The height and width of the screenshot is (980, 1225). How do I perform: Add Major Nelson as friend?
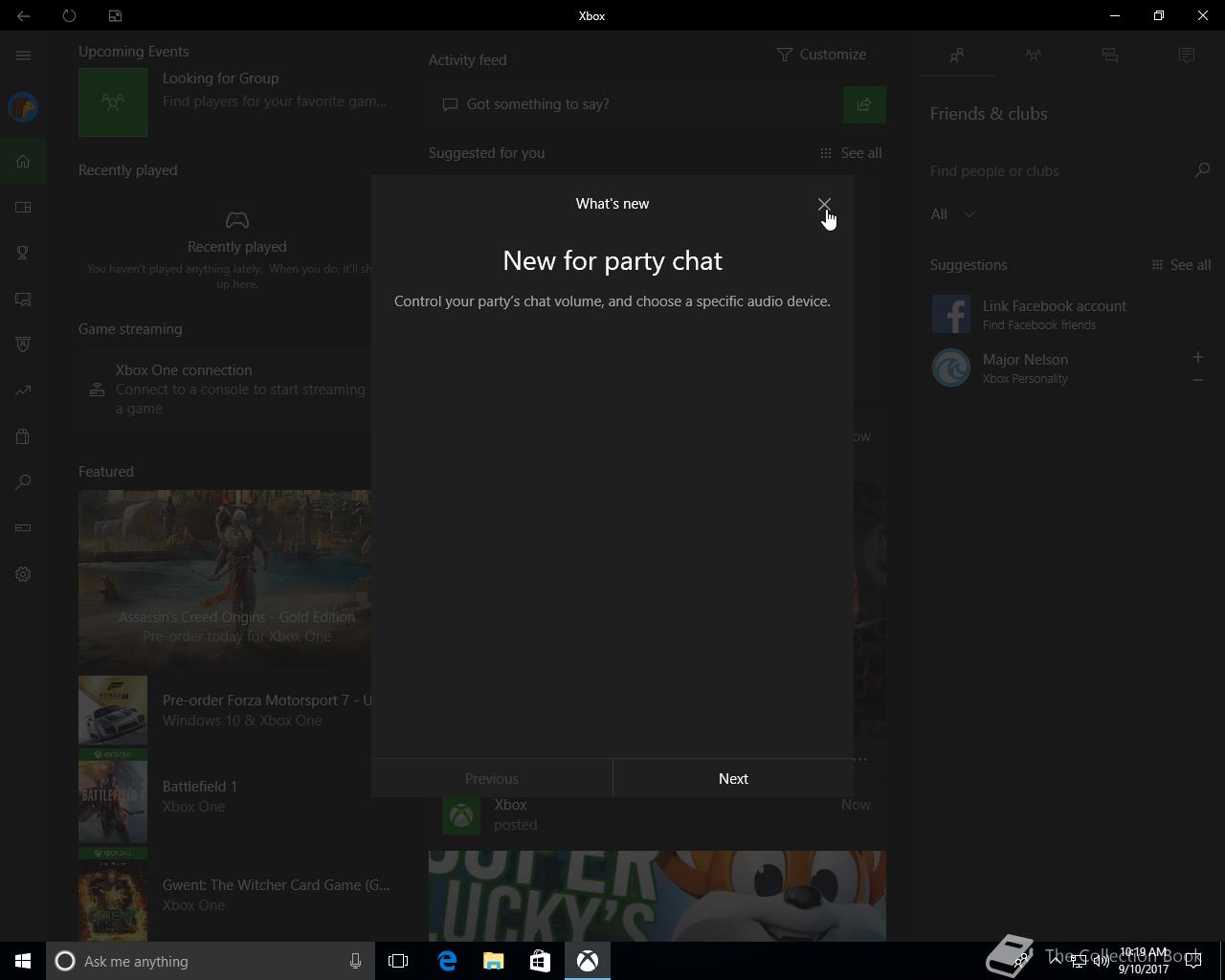pos(1197,357)
